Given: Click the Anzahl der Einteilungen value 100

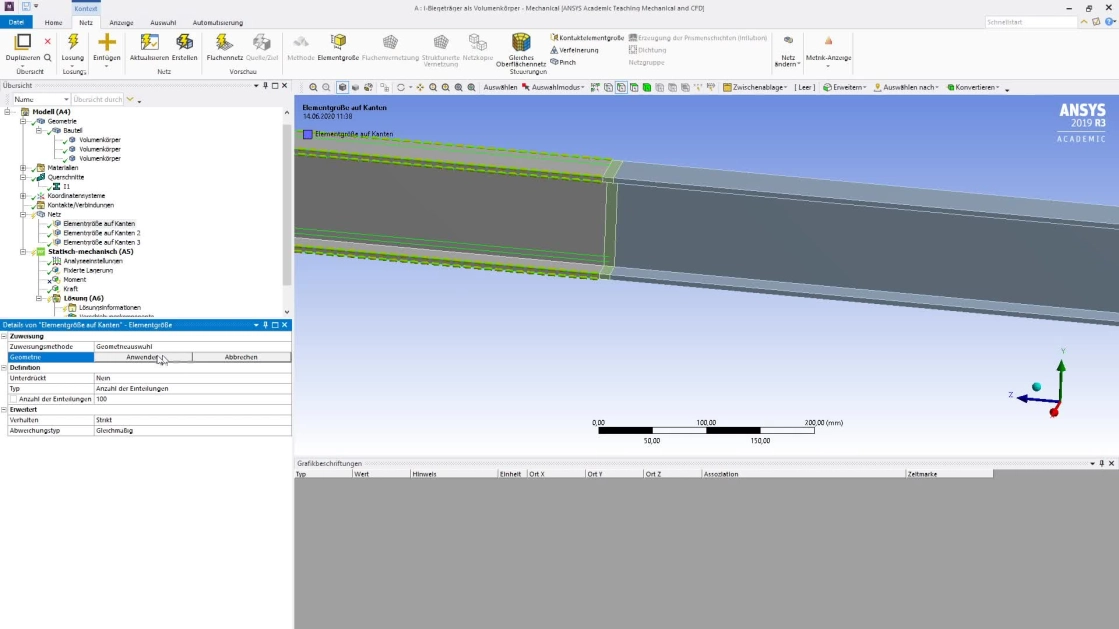Looking at the screenshot, I should (x=193, y=399).
